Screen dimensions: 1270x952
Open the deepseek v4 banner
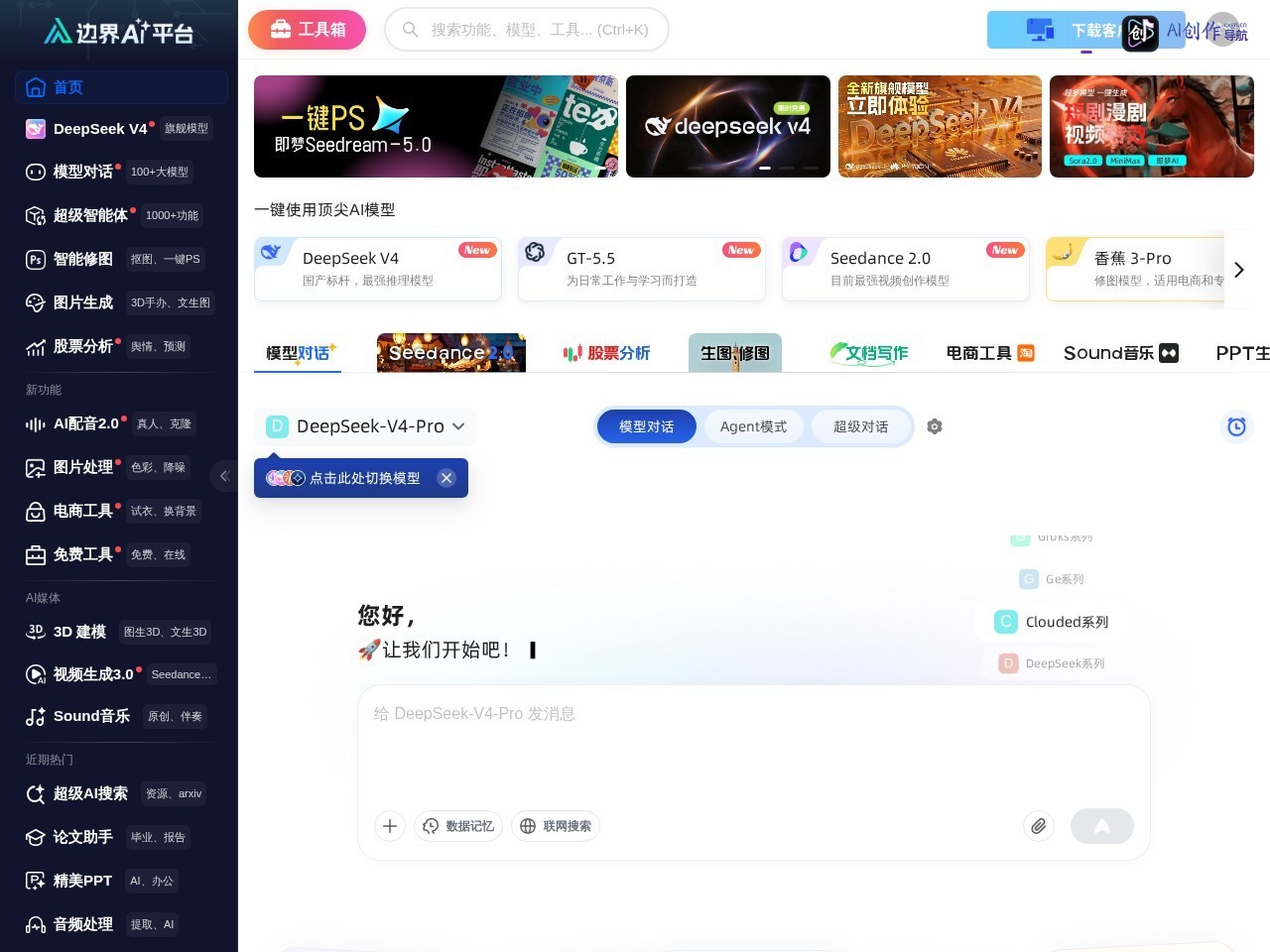[x=728, y=126]
